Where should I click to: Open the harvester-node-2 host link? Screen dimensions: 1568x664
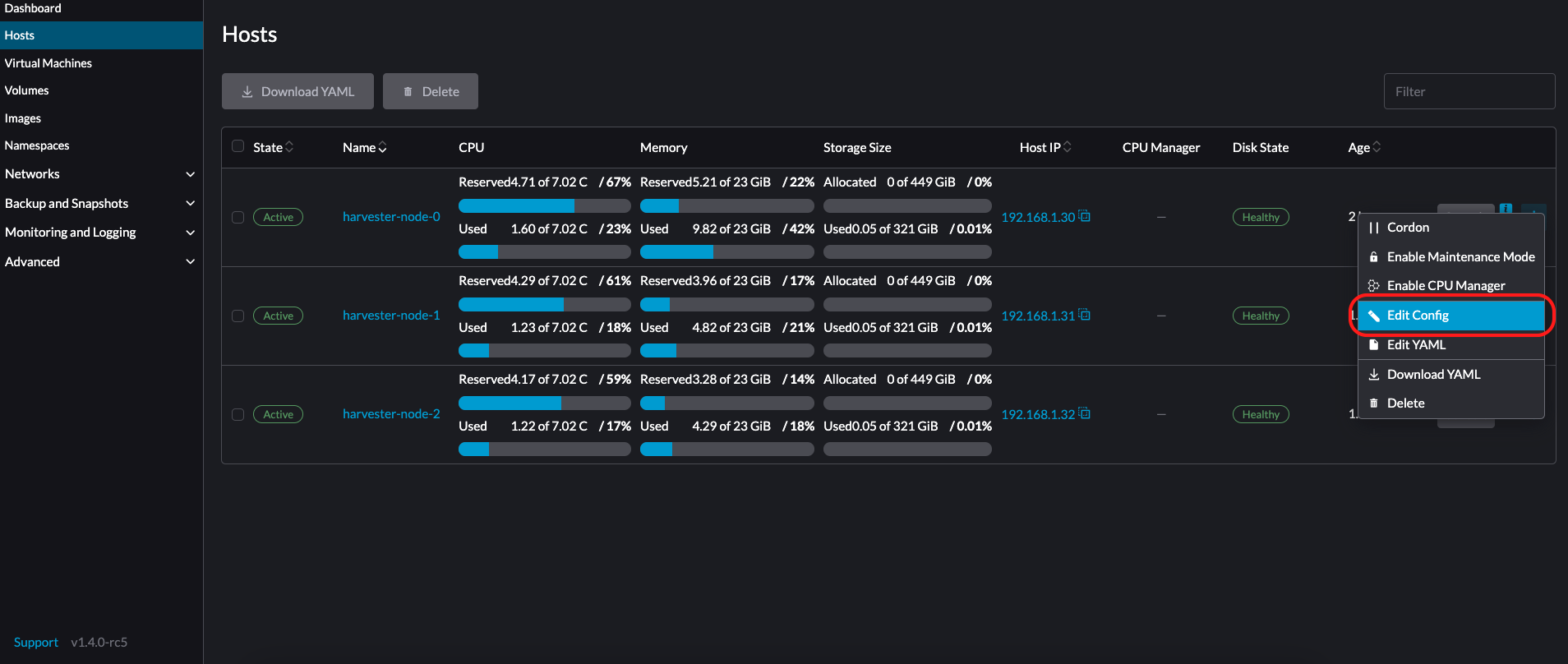[x=391, y=414]
